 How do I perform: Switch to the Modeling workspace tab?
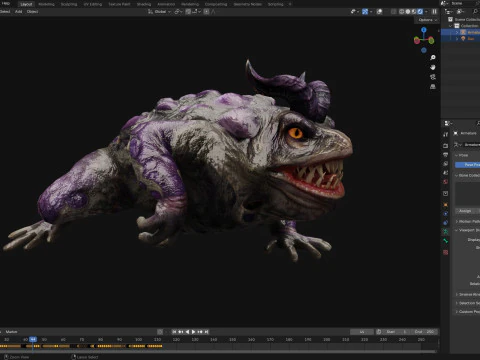click(x=46, y=4)
